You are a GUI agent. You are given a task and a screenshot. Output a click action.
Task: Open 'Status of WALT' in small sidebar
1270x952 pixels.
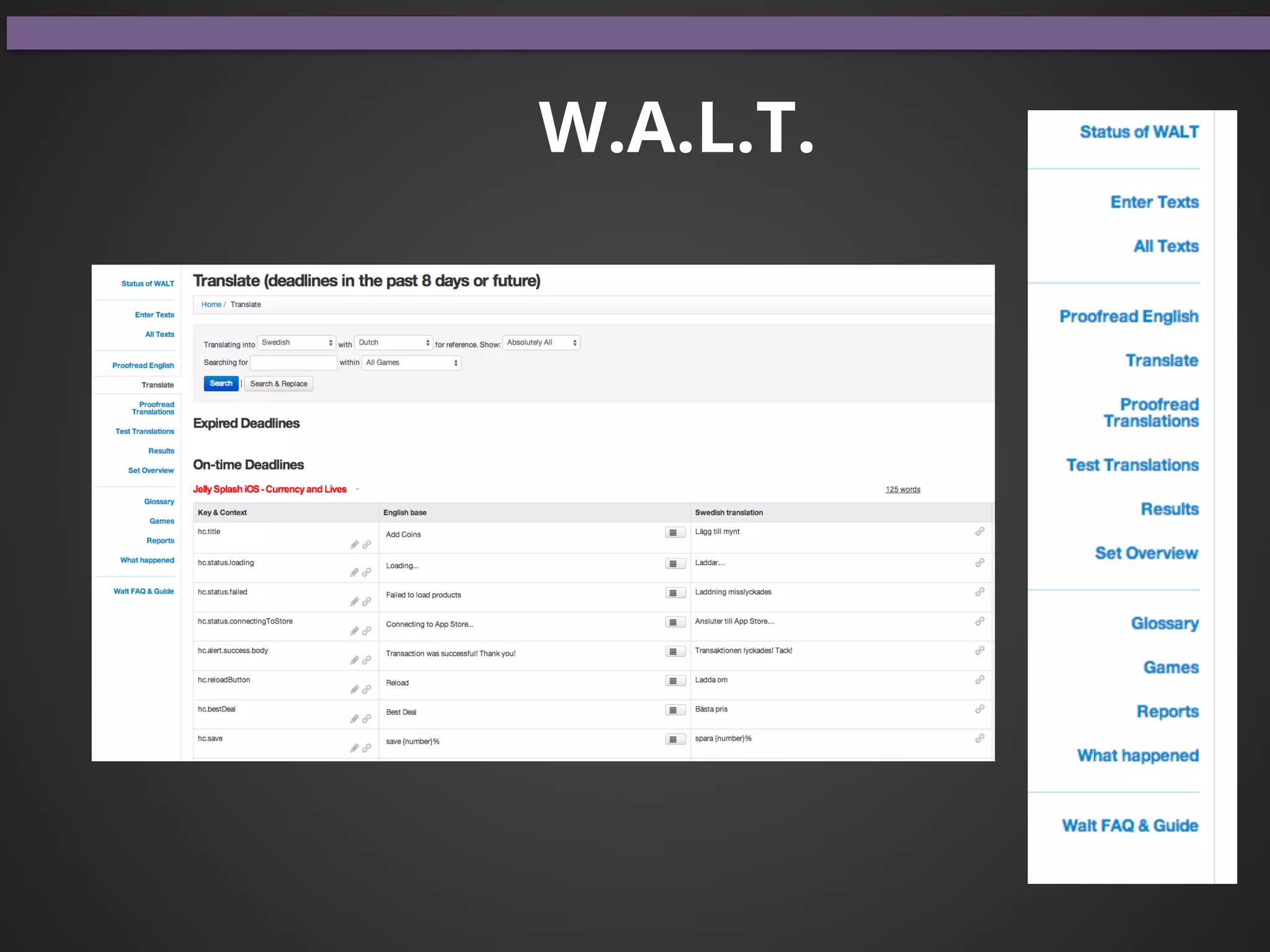coord(148,284)
